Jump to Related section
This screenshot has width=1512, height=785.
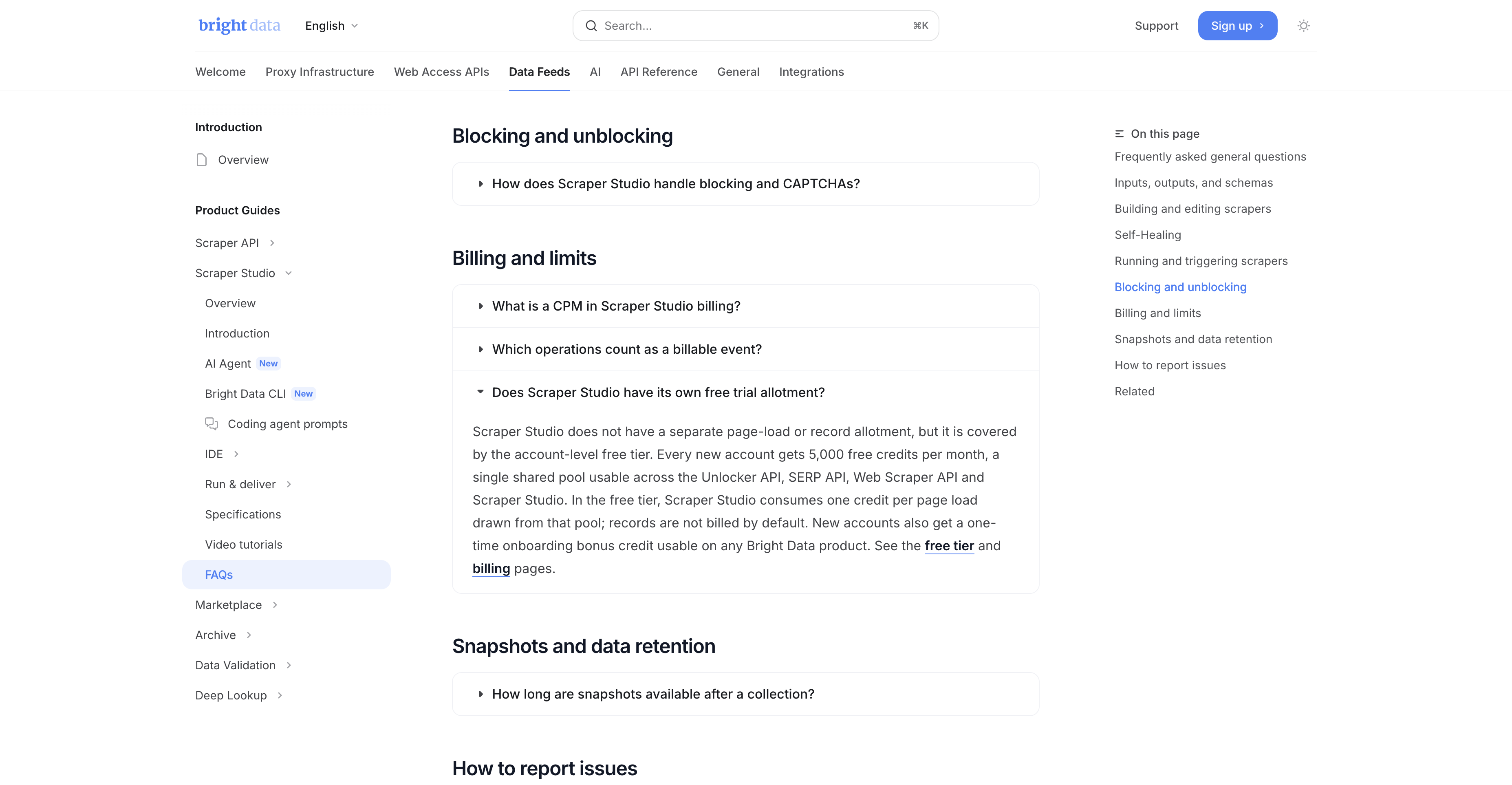click(x=1134, y=392)
